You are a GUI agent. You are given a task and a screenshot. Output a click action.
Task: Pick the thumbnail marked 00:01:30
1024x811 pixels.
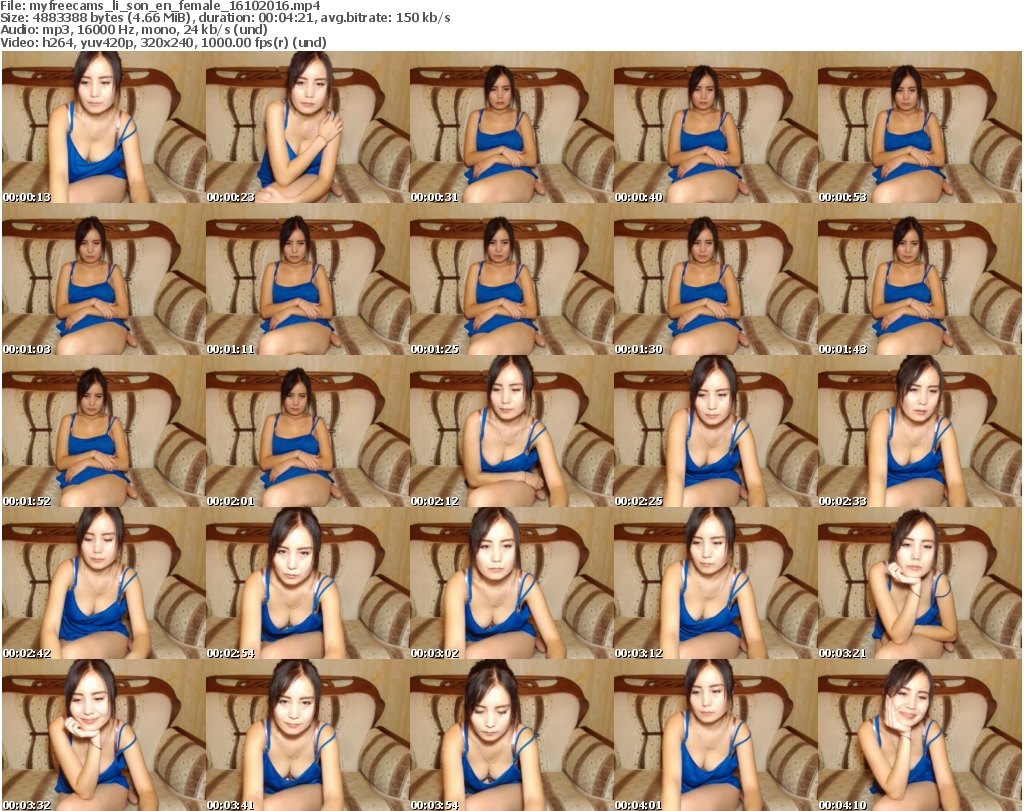click(715, 279)
